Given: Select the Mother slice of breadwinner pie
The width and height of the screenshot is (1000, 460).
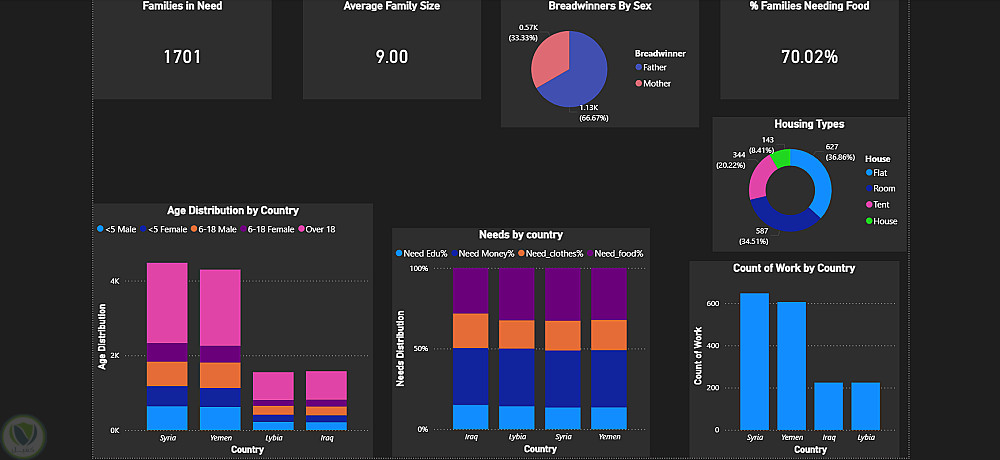Looking at the screenshot, I should coord(547,57).
